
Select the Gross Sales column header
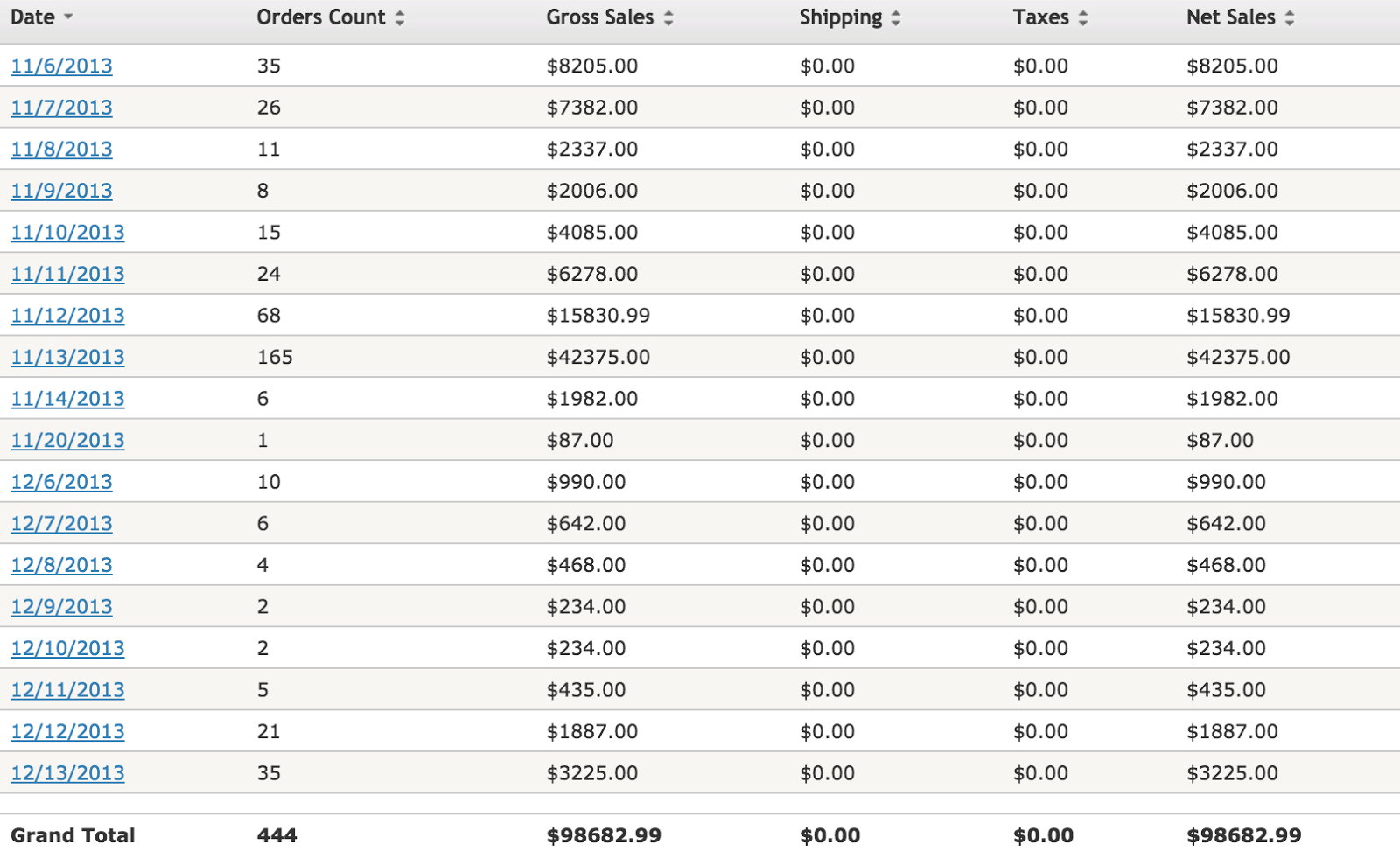[600, 17]
